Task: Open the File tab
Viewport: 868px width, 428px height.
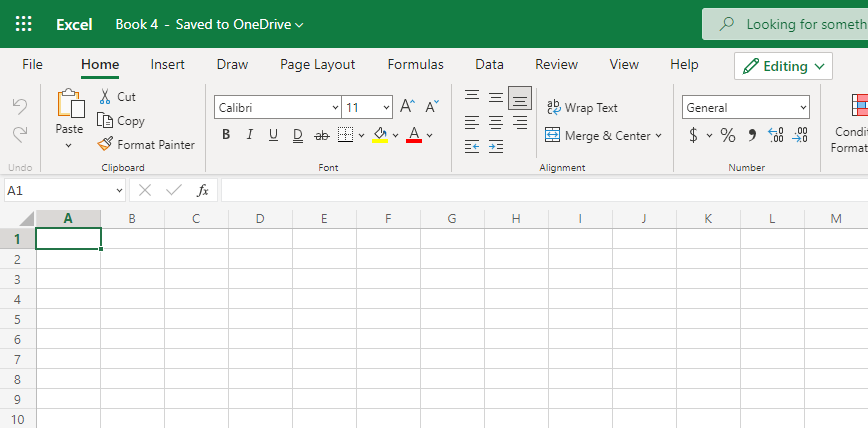Action: (x=32, y=65)
